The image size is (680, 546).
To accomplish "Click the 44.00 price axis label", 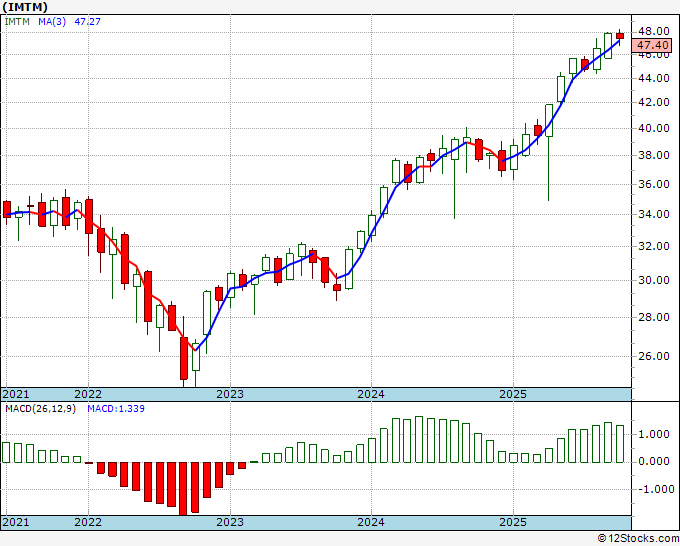I will 654,78.
